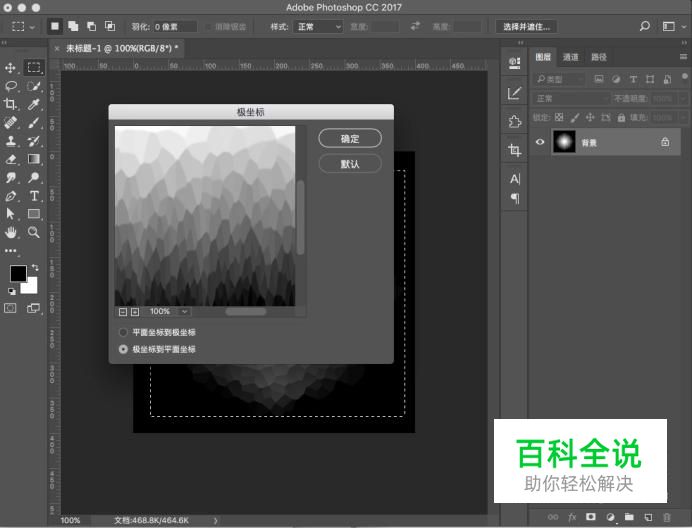Click the 确定 button
This screenshot has height=528, width=692.
349,138
